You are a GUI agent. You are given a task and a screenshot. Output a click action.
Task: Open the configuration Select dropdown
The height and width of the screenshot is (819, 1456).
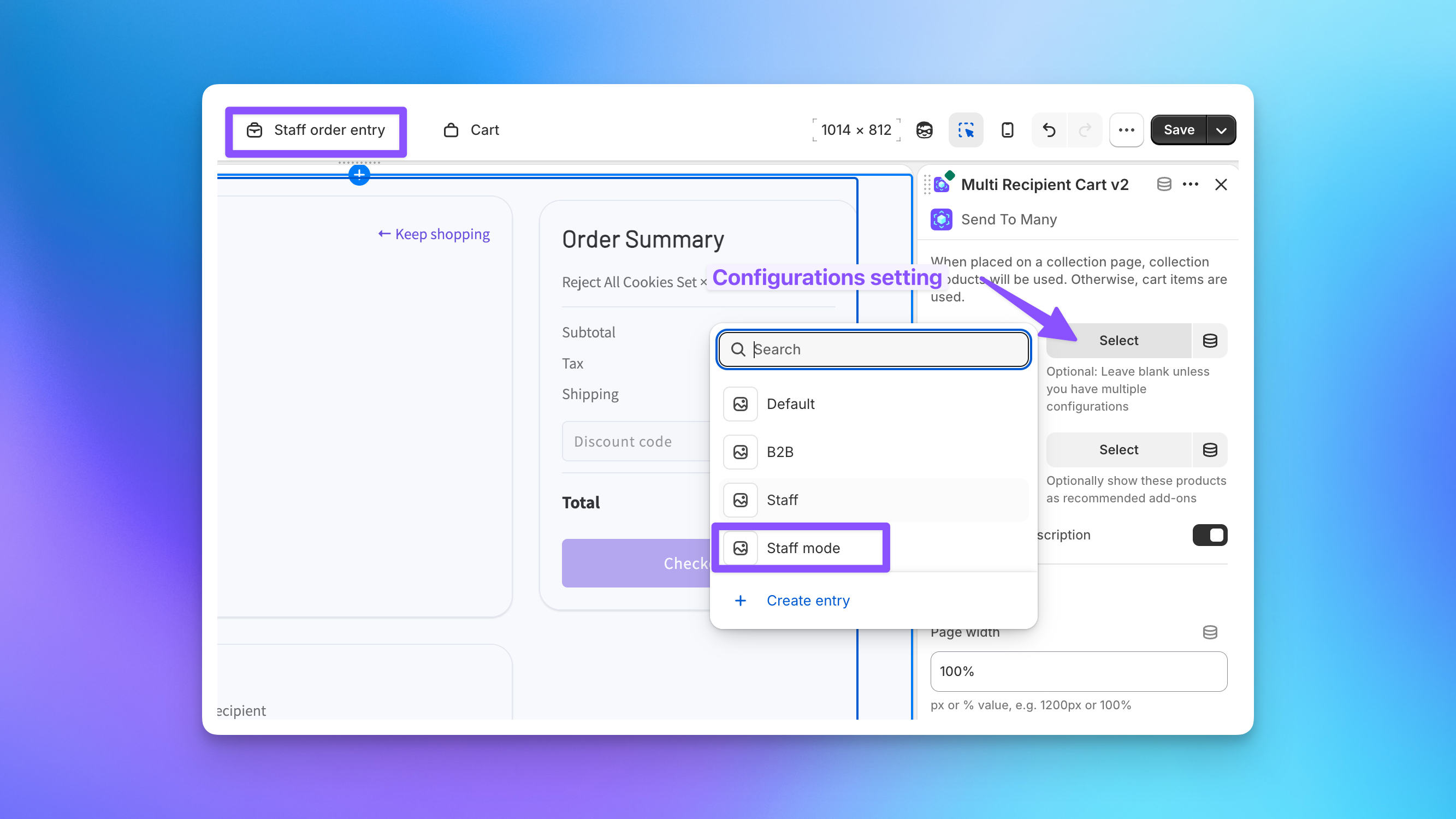click(1118, 341)
